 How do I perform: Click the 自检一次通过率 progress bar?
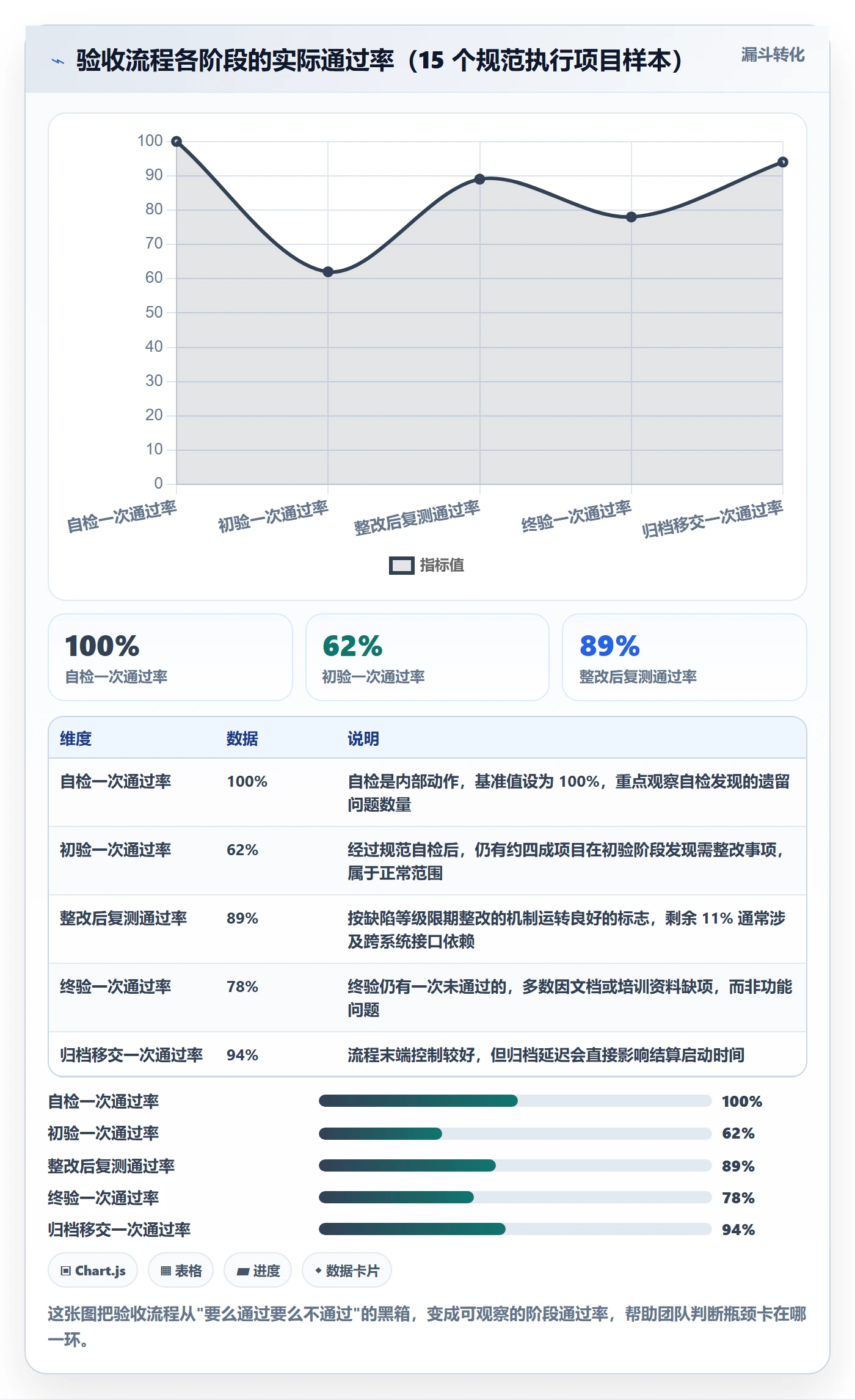pyautogui.click(x=515, y=1101)
